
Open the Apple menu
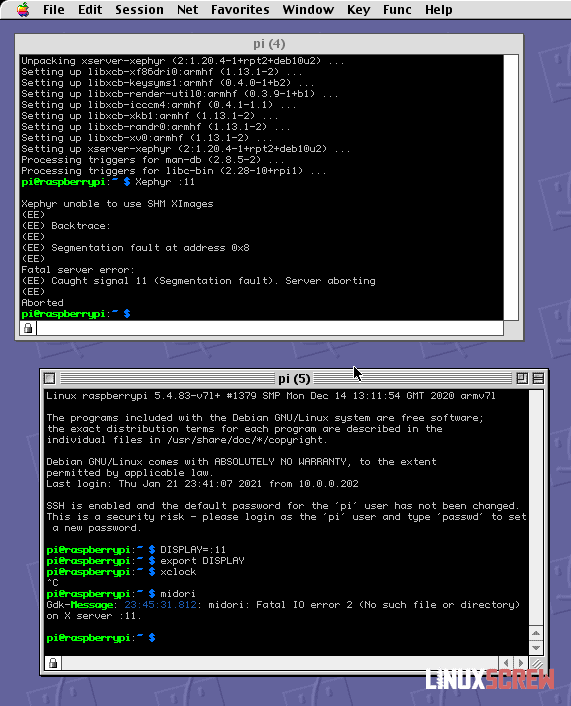pyautogui.click(x=23, y=9)
